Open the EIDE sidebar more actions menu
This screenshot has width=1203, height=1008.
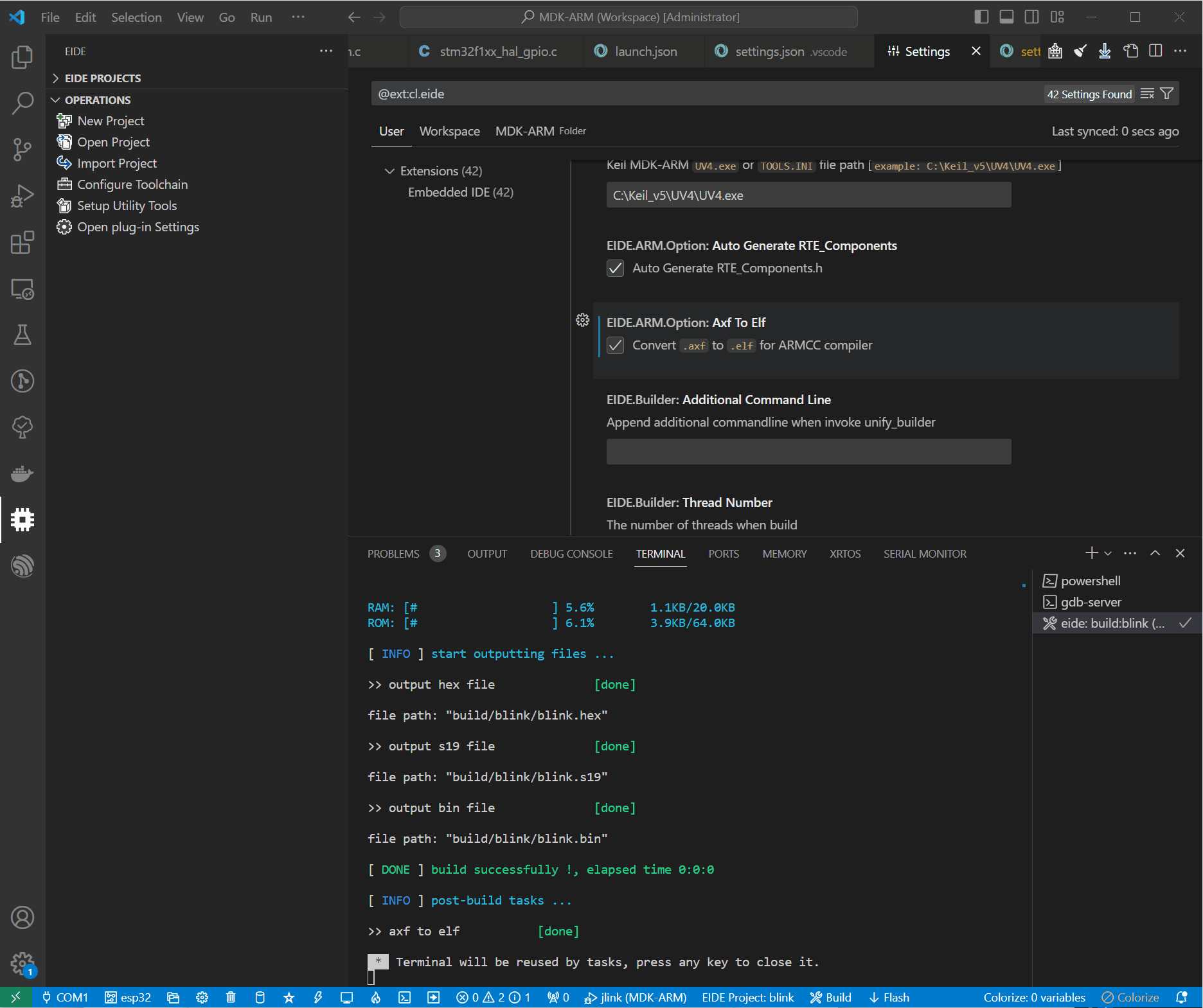(x=326, y=51)
